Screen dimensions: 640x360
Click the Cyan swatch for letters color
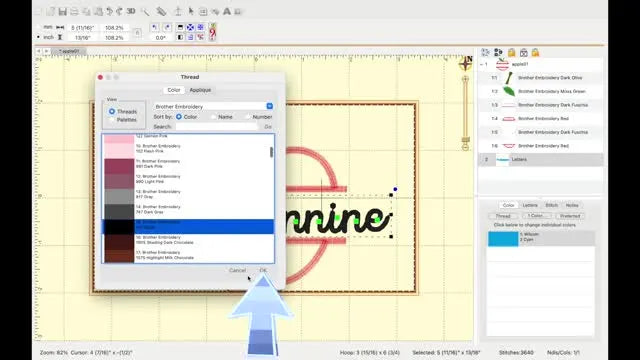[x=503, y=239]
